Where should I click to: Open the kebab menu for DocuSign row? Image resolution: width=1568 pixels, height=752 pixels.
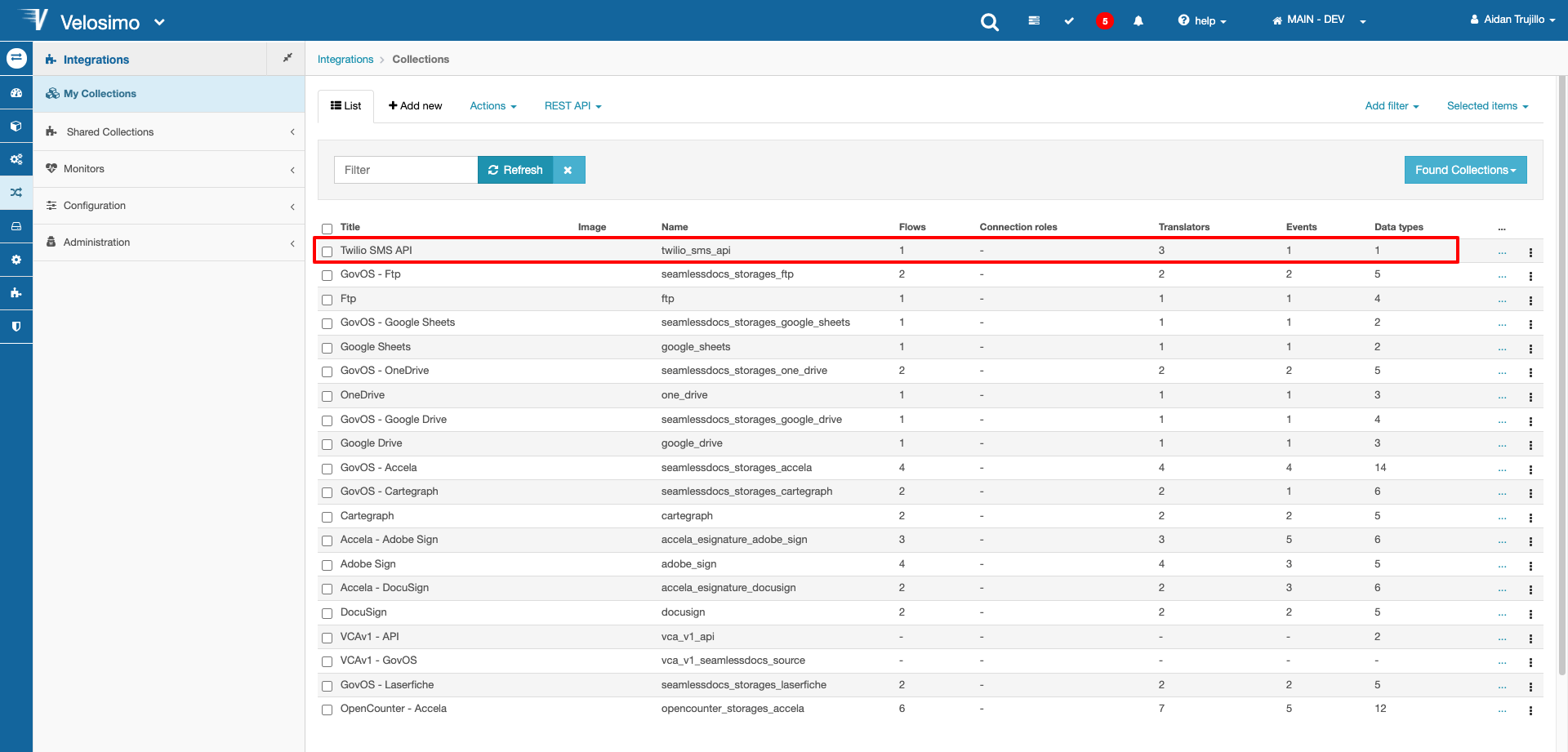1530,614
